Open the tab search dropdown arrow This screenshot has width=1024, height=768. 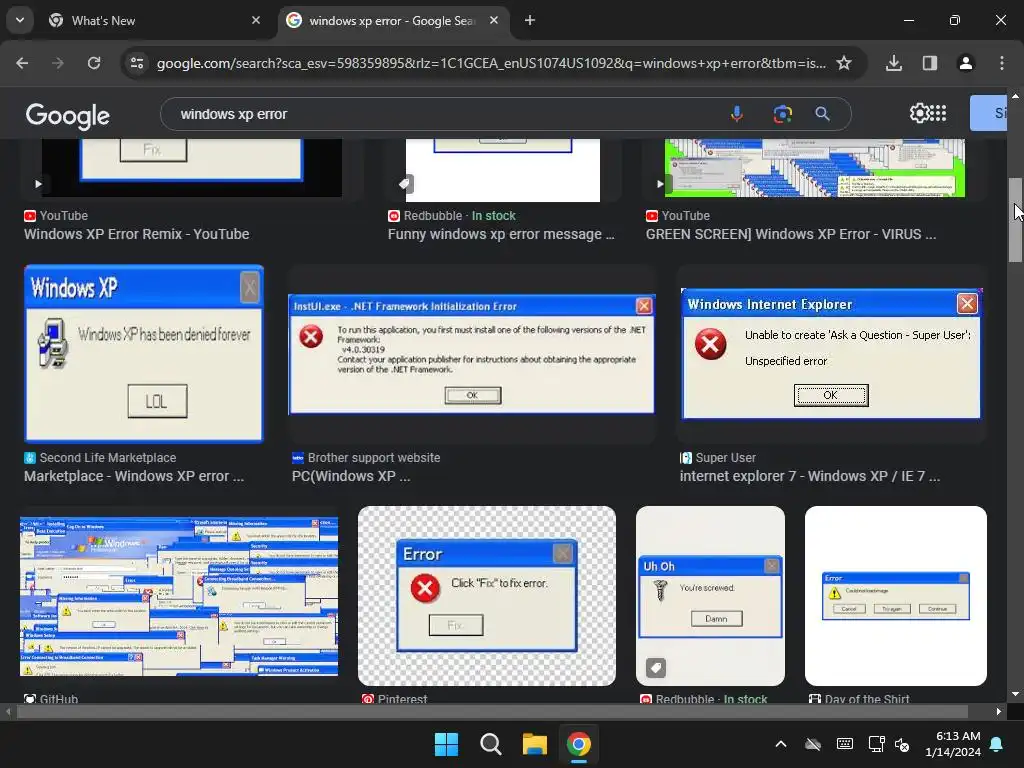pyautogui.click(x=20, y=20)
